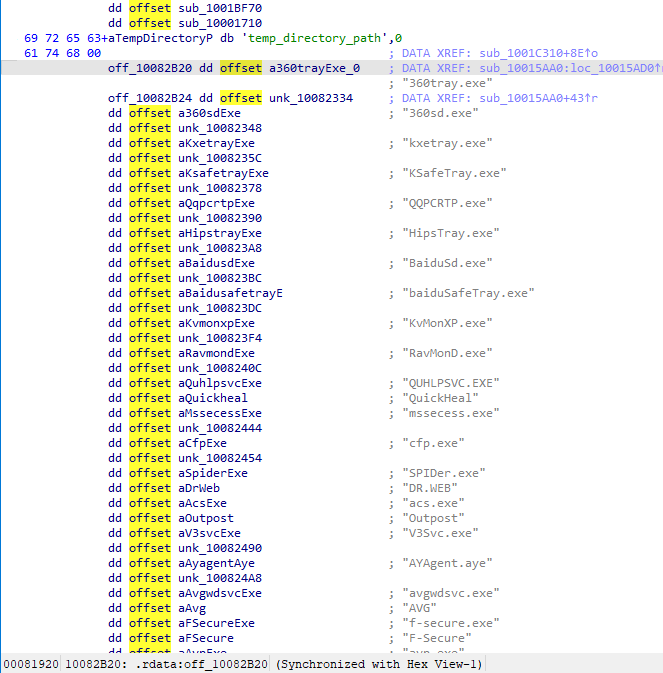This screenshot has height=673, width=663.
Task: Click the unk_10082444 reference
Action: pyautogui.click(x=220, y=429)
